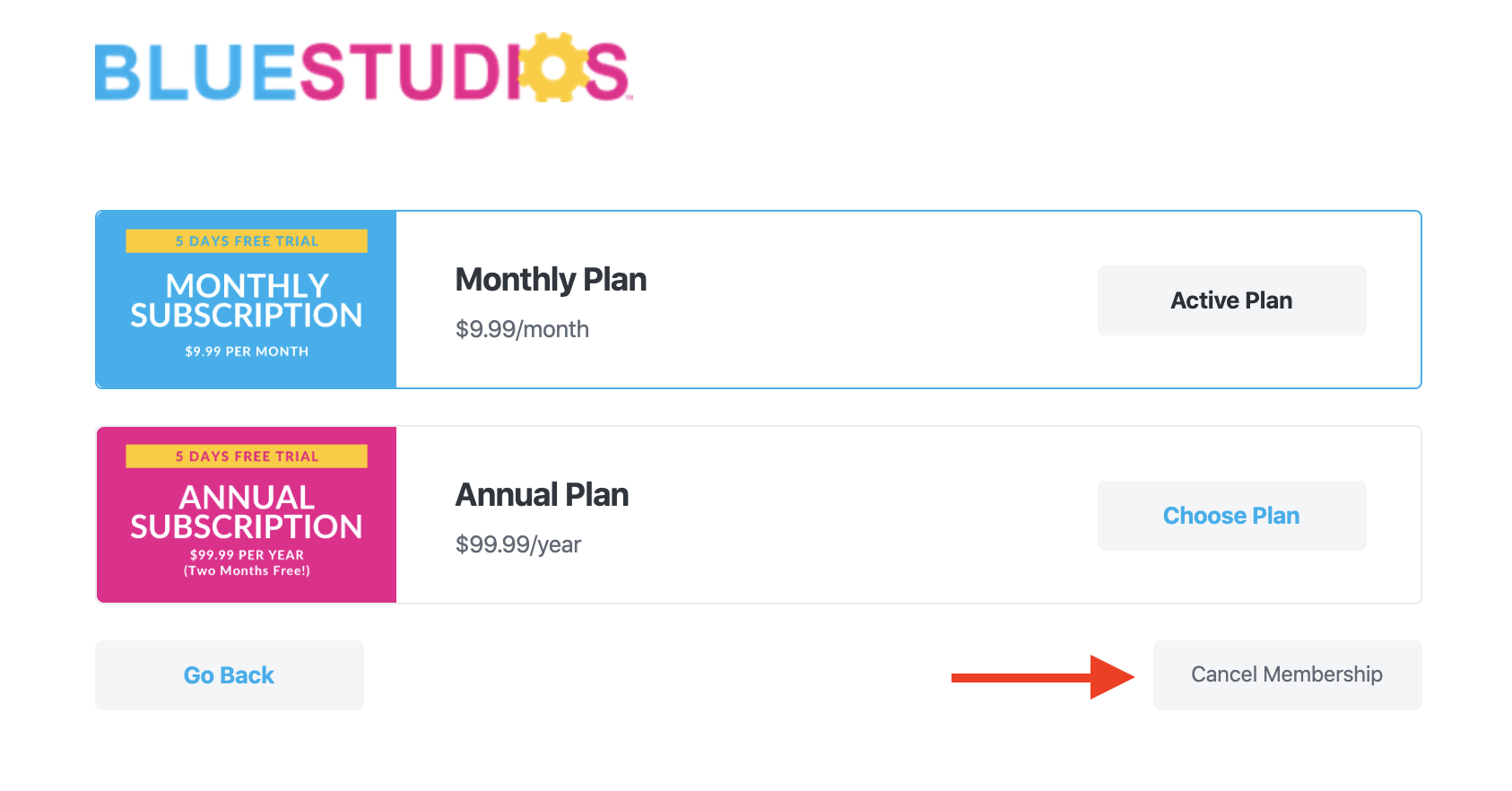The width and height of the screenshot is (1512, 791).
Task: Click the blue BLUE part of the logo
Action: (x=196, y=72)
